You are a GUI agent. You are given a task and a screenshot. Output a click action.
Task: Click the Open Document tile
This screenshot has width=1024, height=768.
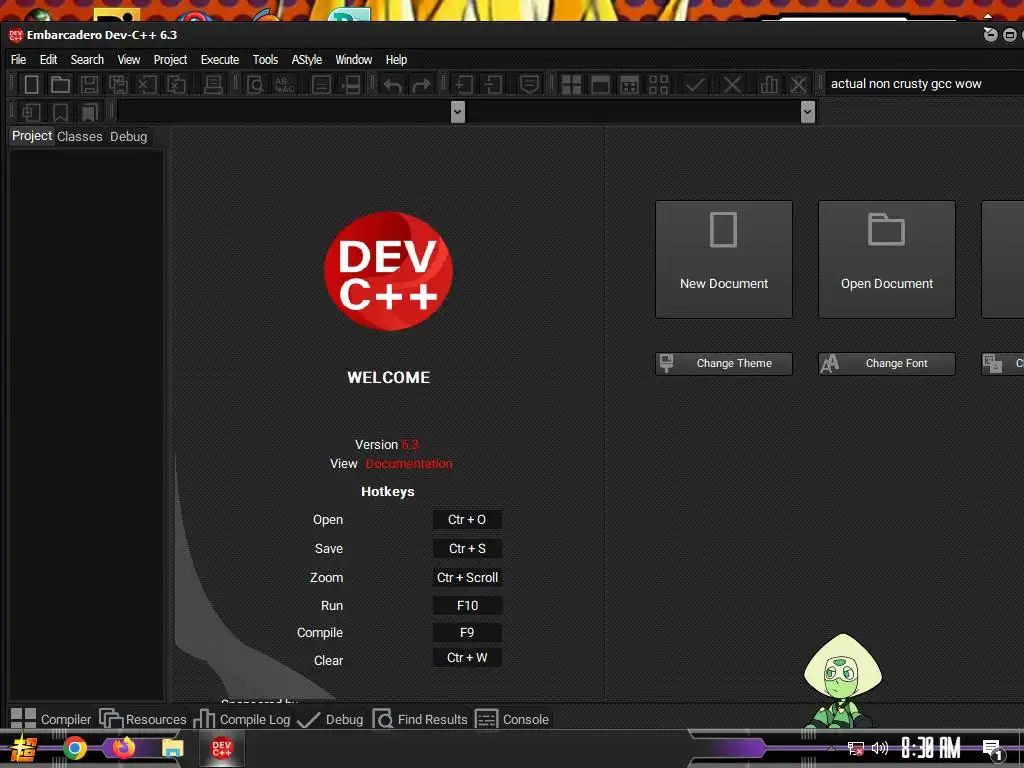[887, 259]
